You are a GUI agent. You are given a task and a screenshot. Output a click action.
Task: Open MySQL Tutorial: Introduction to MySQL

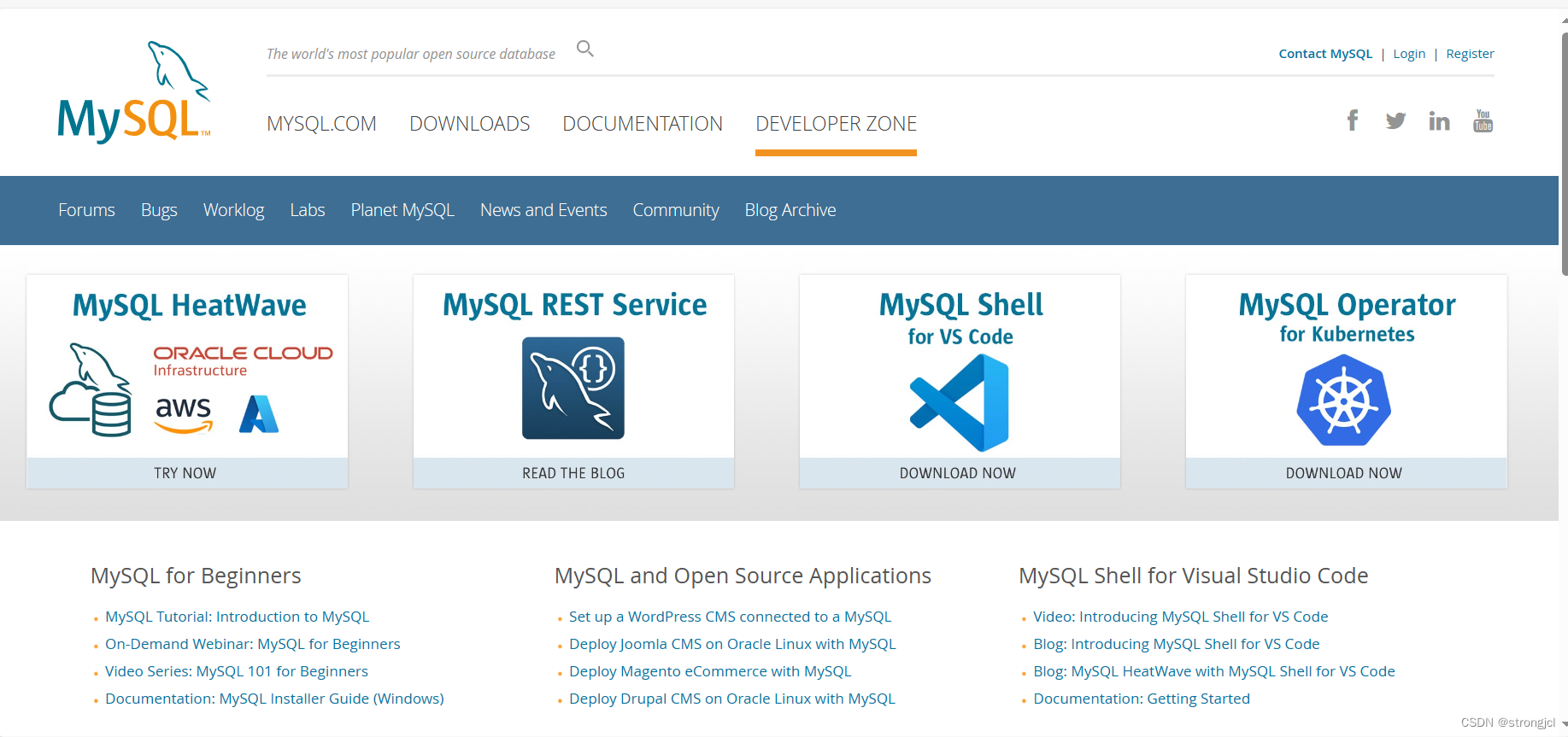coord(237,617)
